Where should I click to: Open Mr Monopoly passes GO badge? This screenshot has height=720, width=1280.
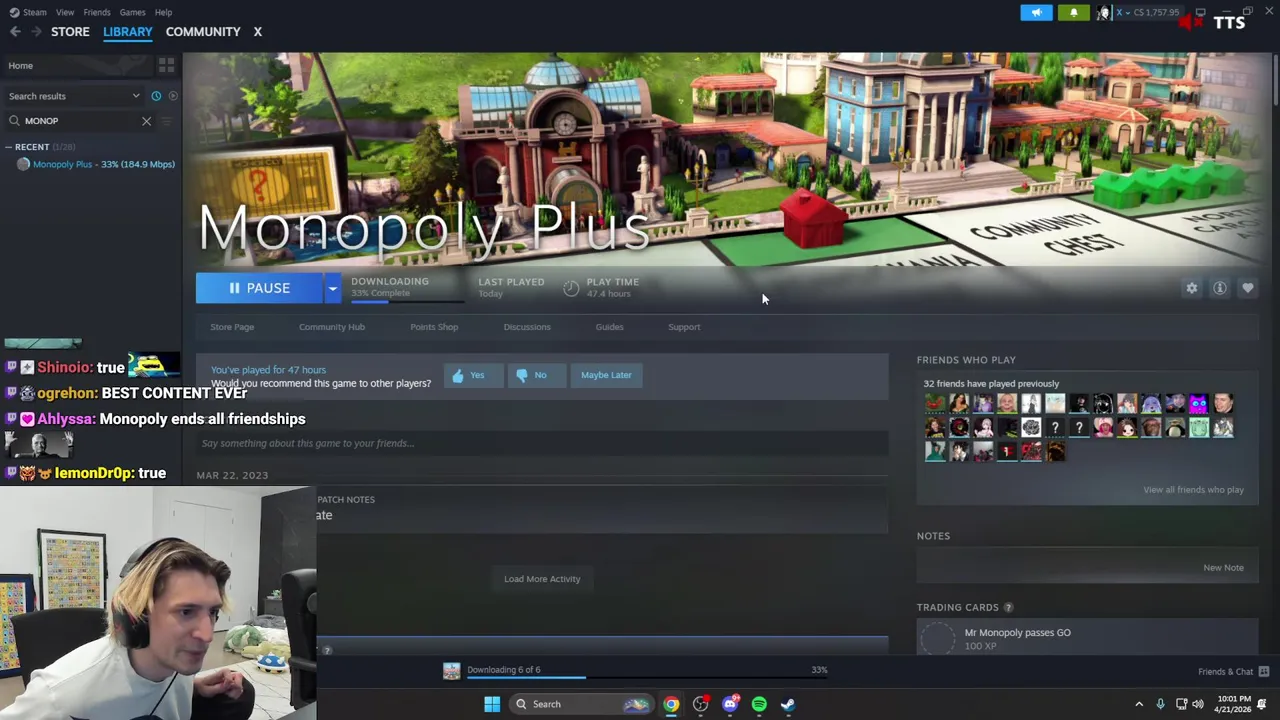[x=1087, y=638]
